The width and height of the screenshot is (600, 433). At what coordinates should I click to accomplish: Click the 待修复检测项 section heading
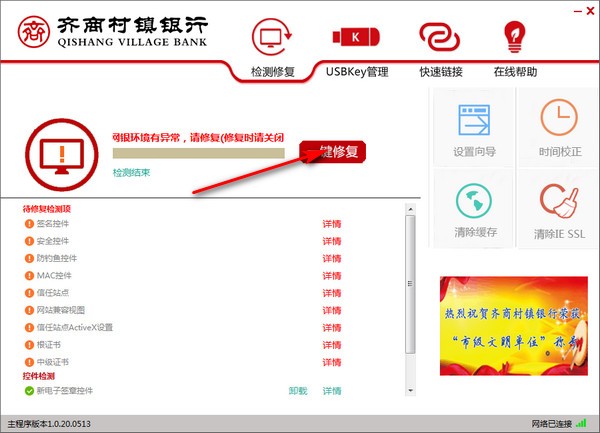coord(47,209)
